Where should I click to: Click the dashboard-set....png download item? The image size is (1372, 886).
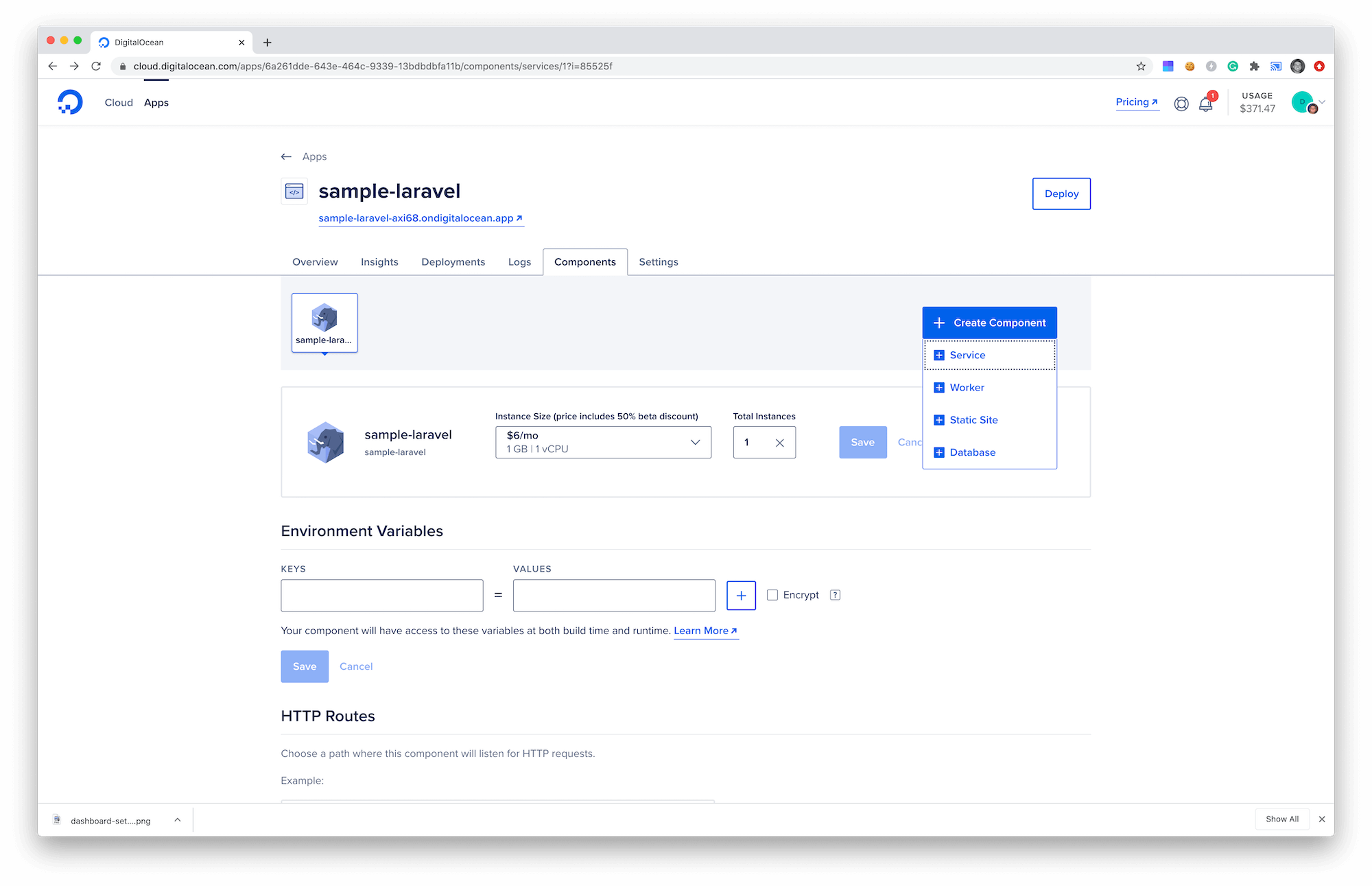(110, 820)
